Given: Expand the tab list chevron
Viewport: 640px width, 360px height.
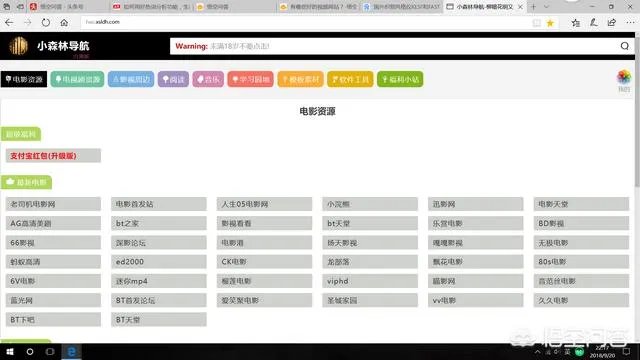Looking at the screenshot, I should (x=546, y=7).
